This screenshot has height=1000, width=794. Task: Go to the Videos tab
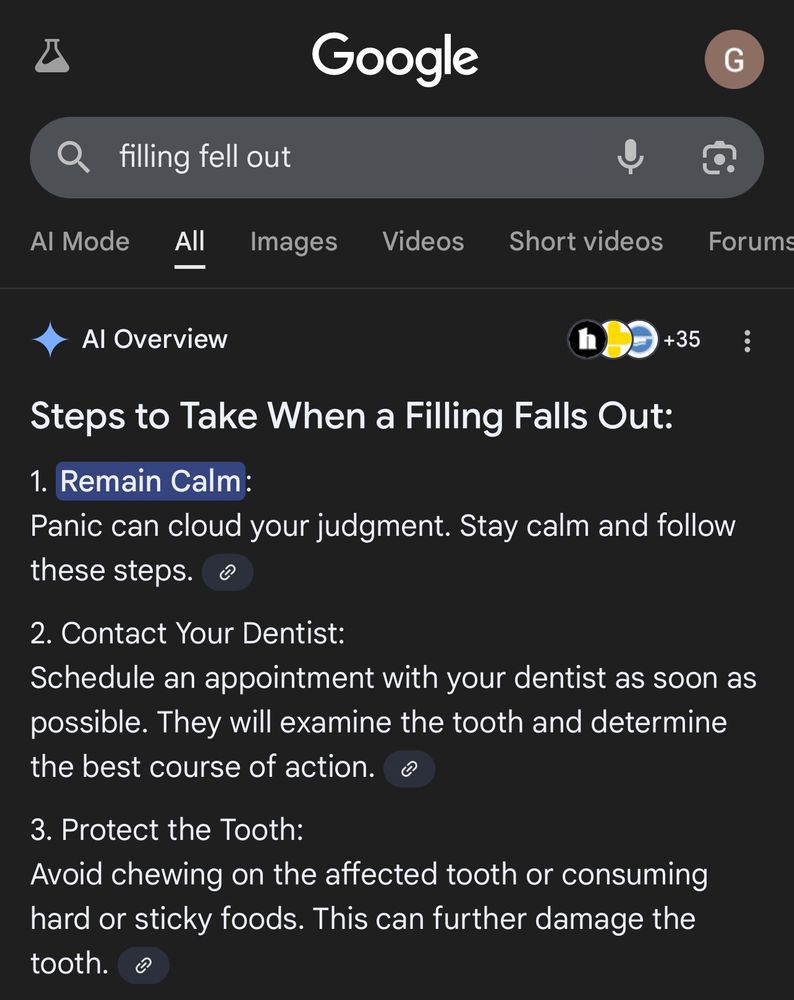tap(423, 242)
